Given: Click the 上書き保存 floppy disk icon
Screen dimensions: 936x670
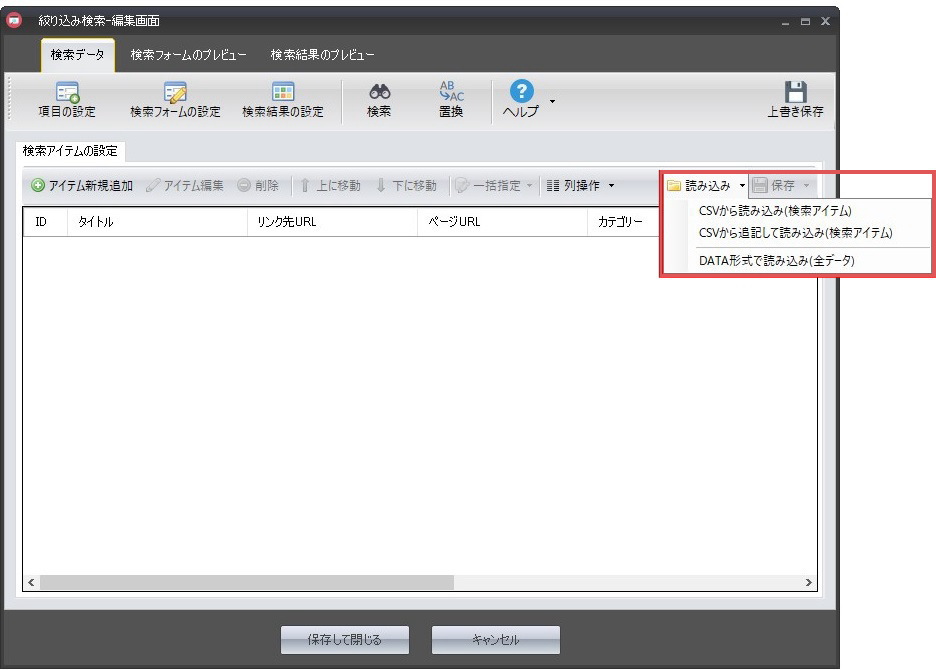Looking at the screenshot, I should tap(795, 93).
